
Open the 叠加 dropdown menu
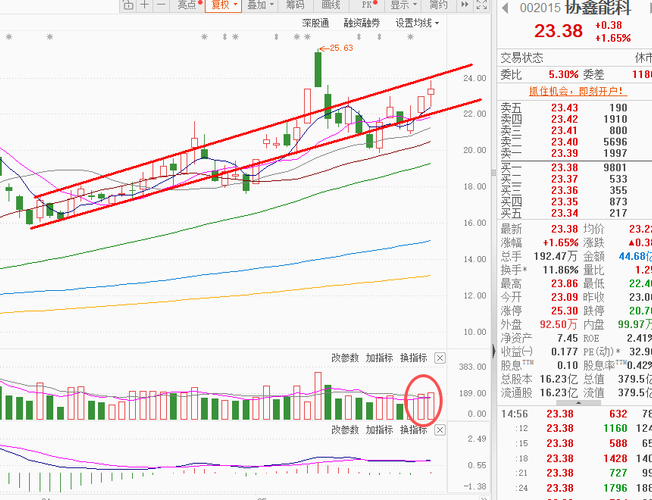(260, 5)
